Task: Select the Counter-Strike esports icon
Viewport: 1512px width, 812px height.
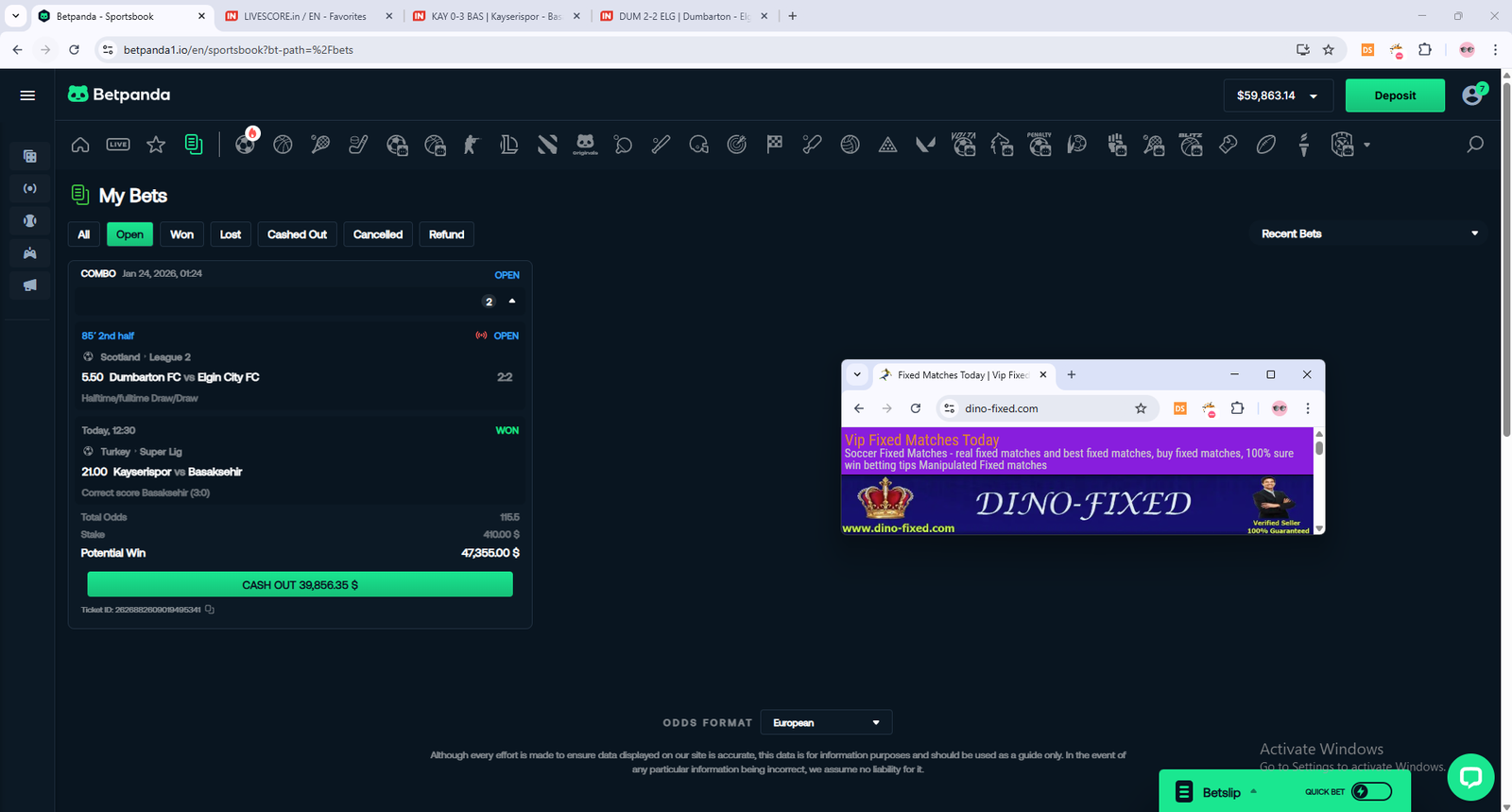Action: (x=471, y=145)
